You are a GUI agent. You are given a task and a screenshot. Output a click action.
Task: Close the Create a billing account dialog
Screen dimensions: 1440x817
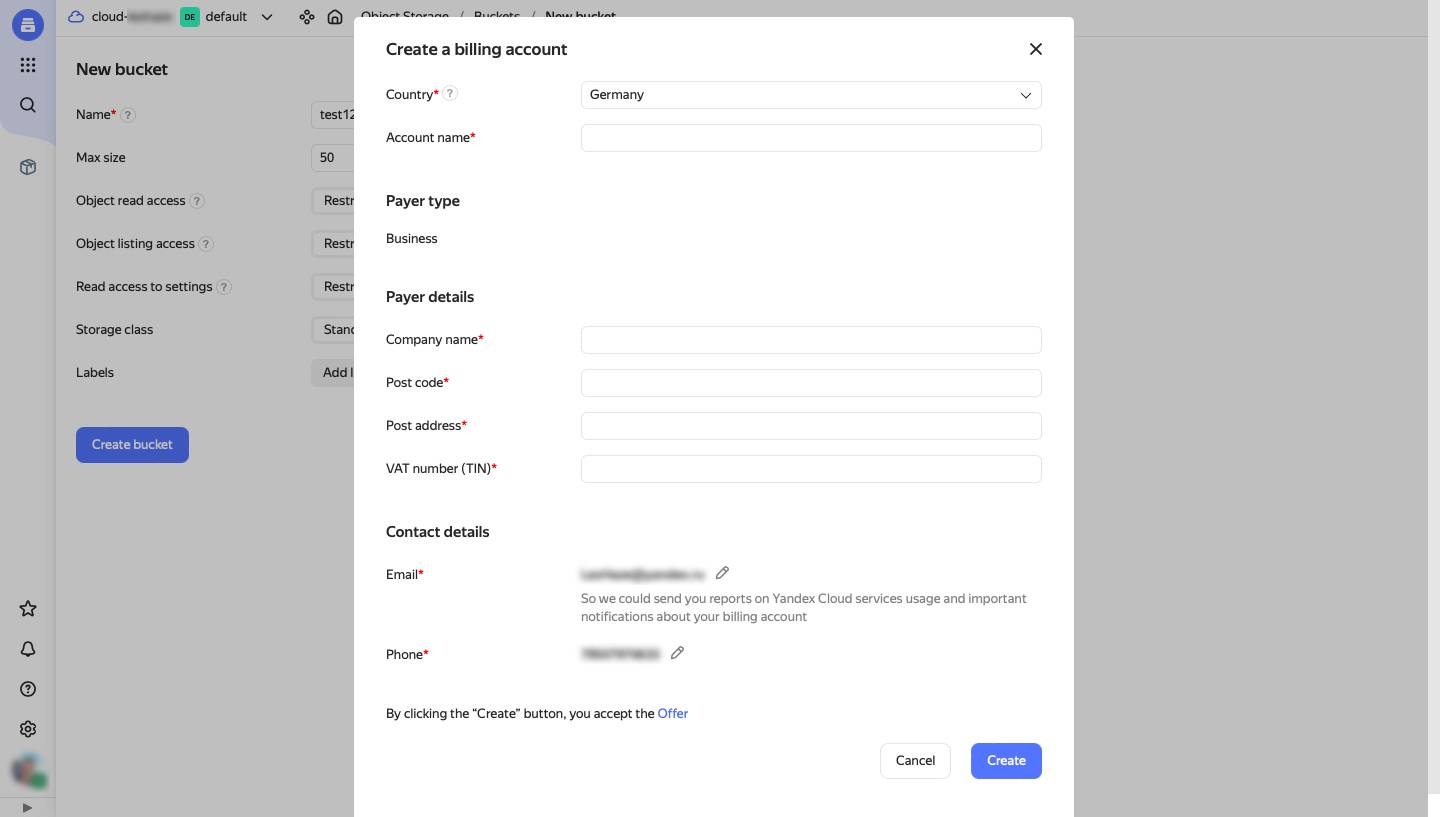[1036, 49]
